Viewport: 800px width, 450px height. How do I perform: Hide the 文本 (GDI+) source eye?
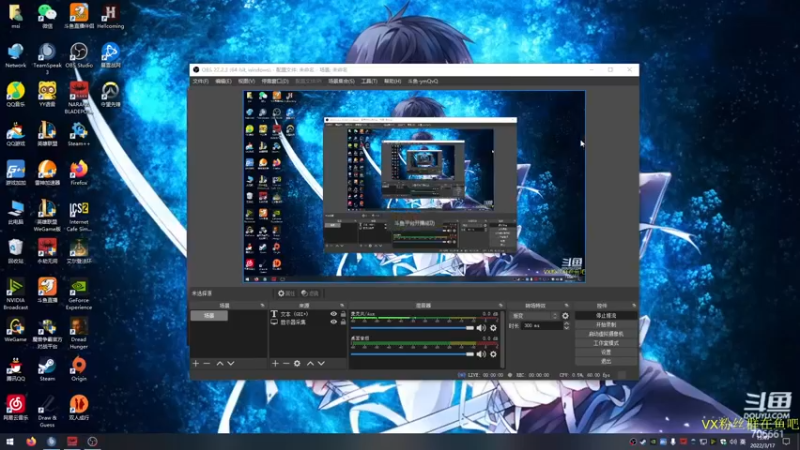[334, 314]
